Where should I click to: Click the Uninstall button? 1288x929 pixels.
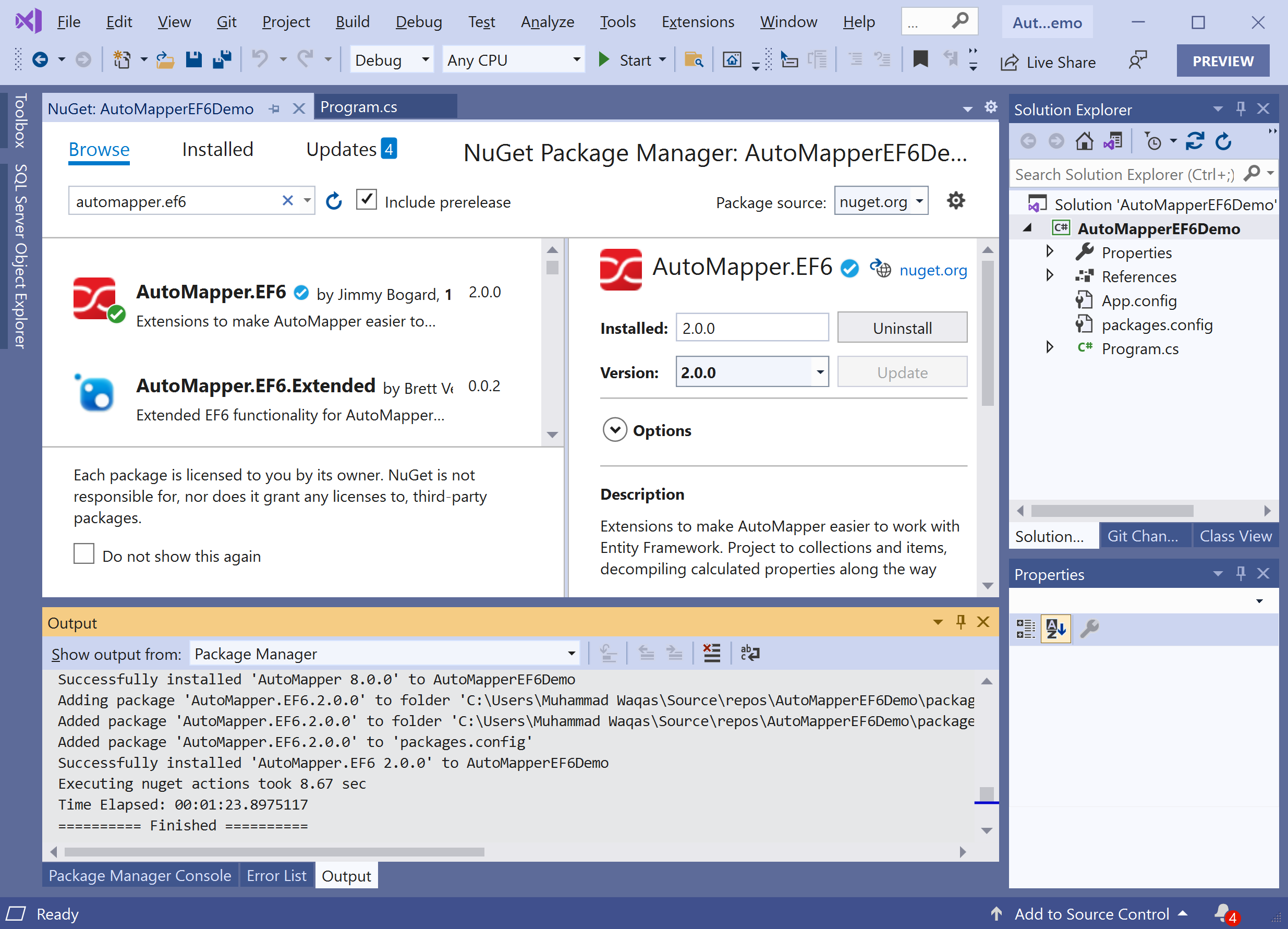coord(902,328)
